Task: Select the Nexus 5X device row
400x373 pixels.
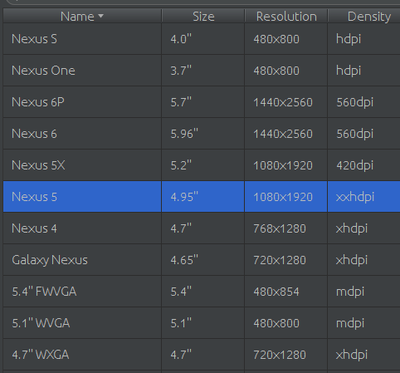Action: pyautogui.click(x=202, y=165)
